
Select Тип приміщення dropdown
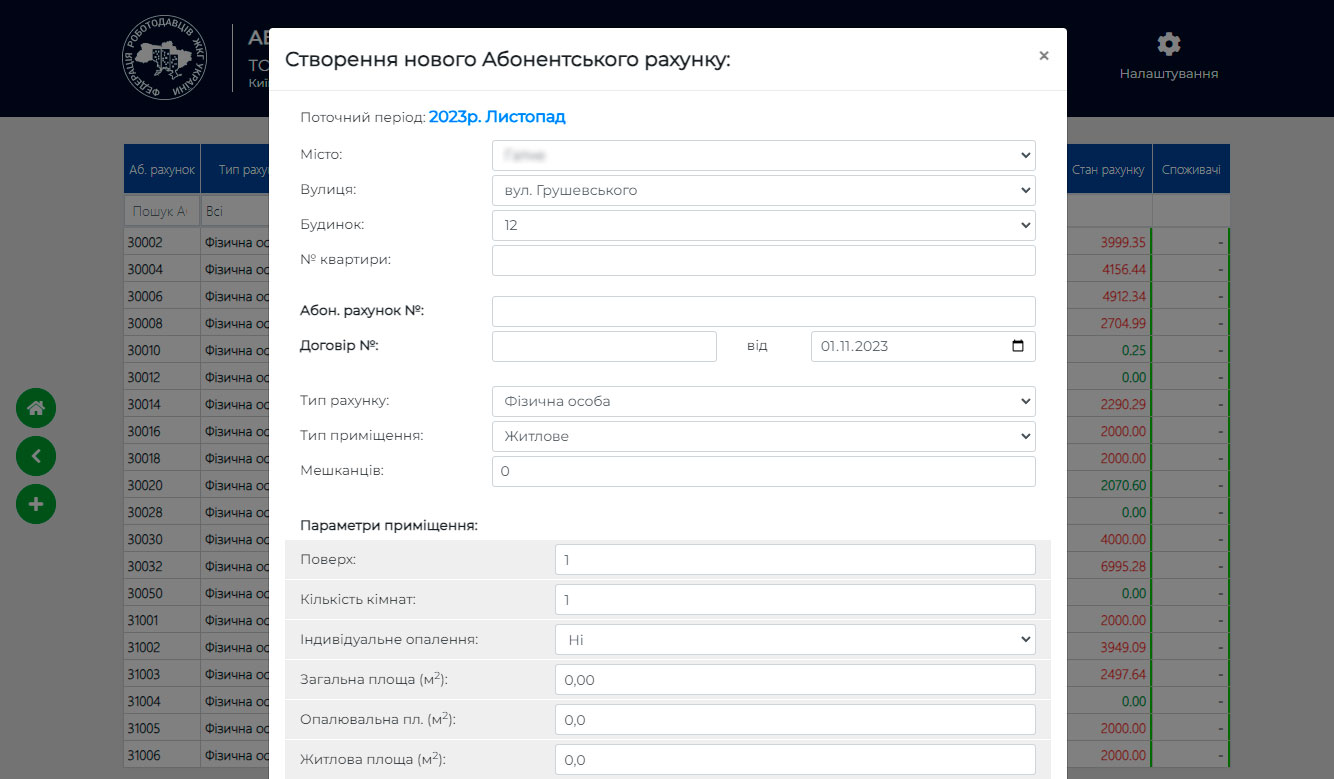(763, 436)
